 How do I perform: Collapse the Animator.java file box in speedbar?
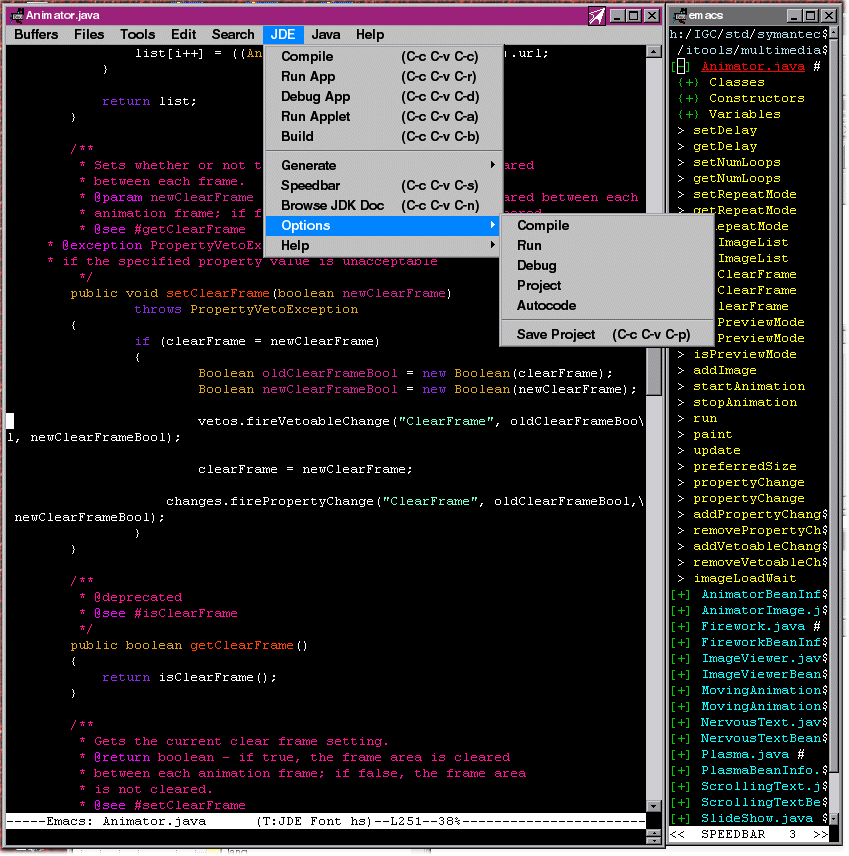click(681, 67)
